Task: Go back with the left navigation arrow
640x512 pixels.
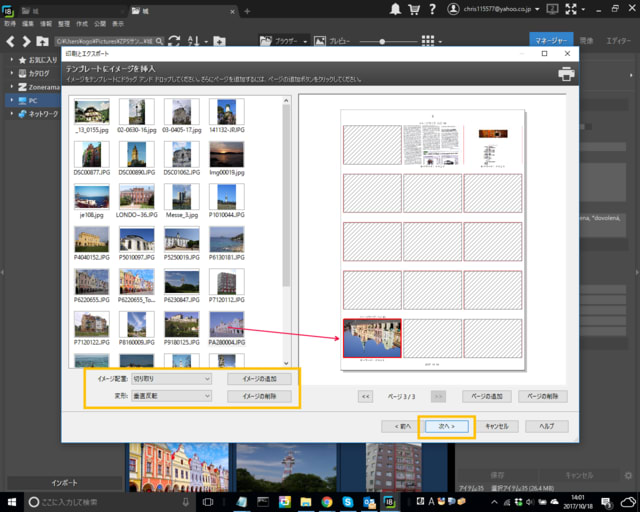Action: [x=9, y=41]
